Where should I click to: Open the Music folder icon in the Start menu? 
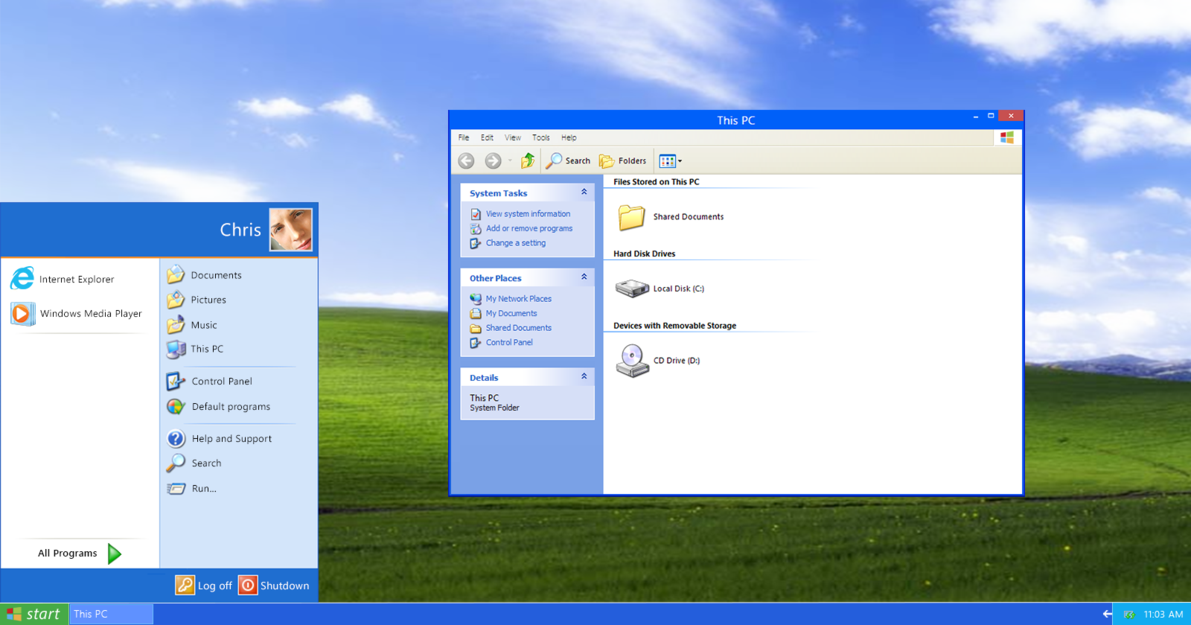(175, 324)
